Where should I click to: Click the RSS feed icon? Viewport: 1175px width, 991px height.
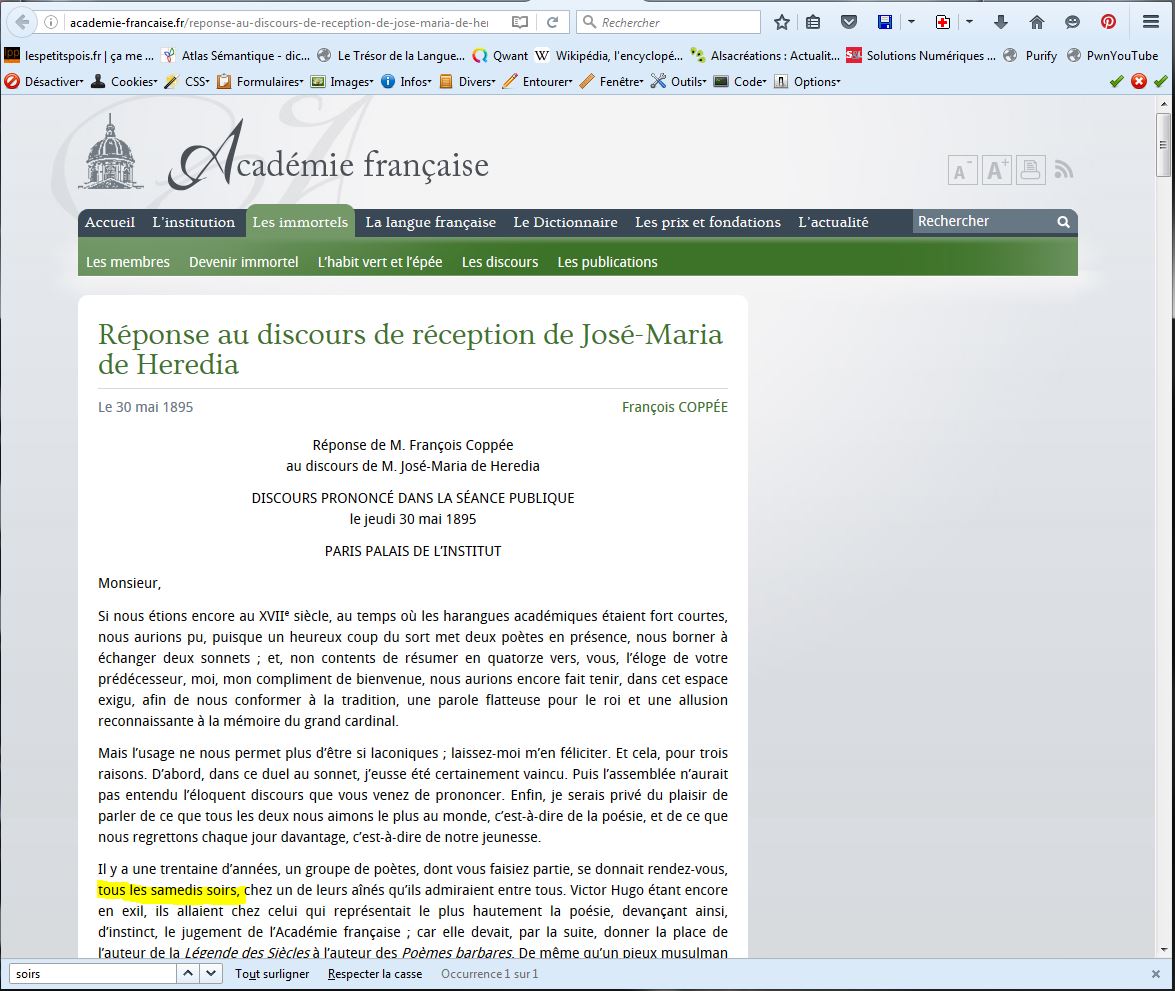click(x=1063, y=170)
